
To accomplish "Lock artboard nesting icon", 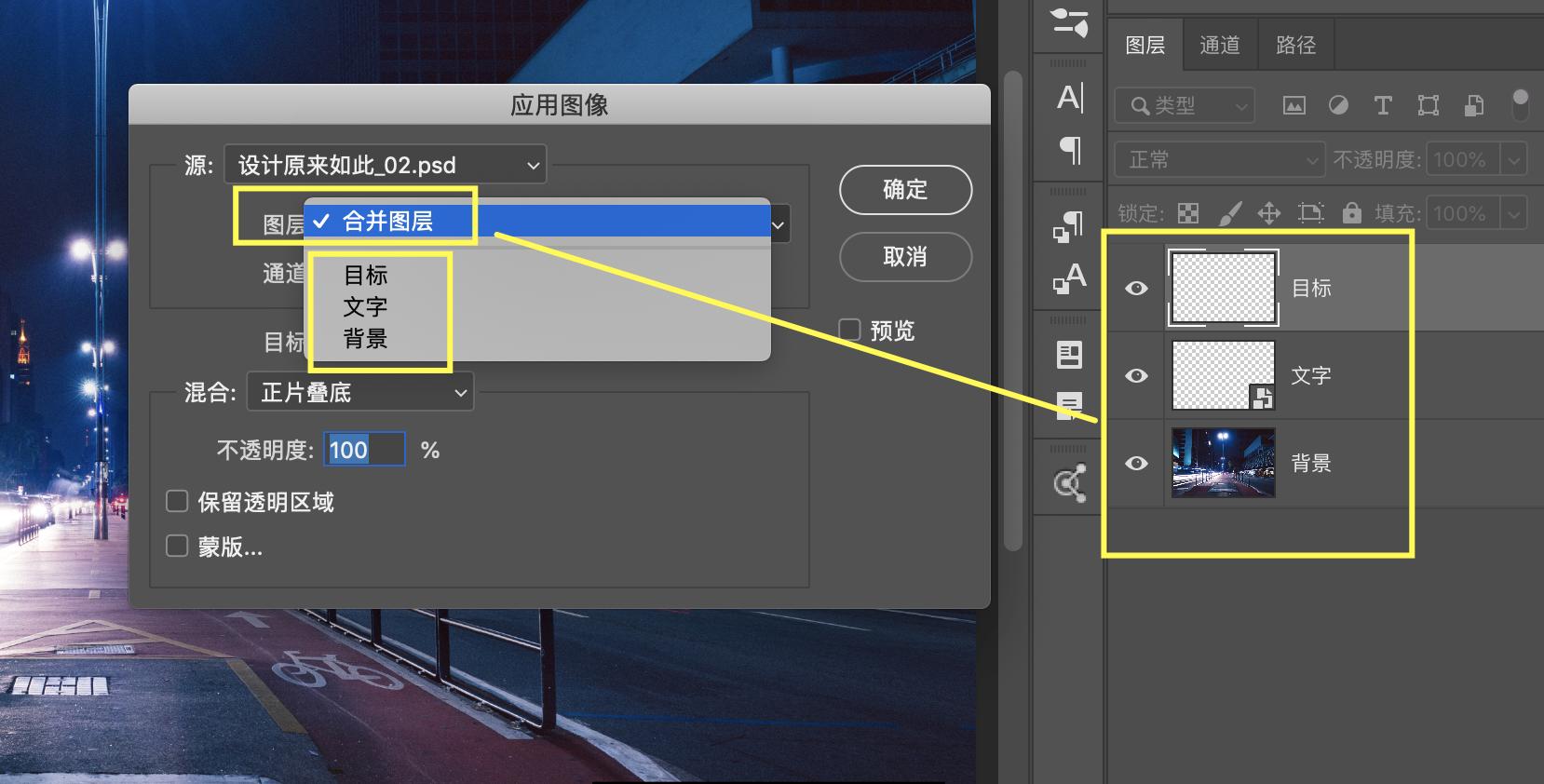I will point(1310,213).
